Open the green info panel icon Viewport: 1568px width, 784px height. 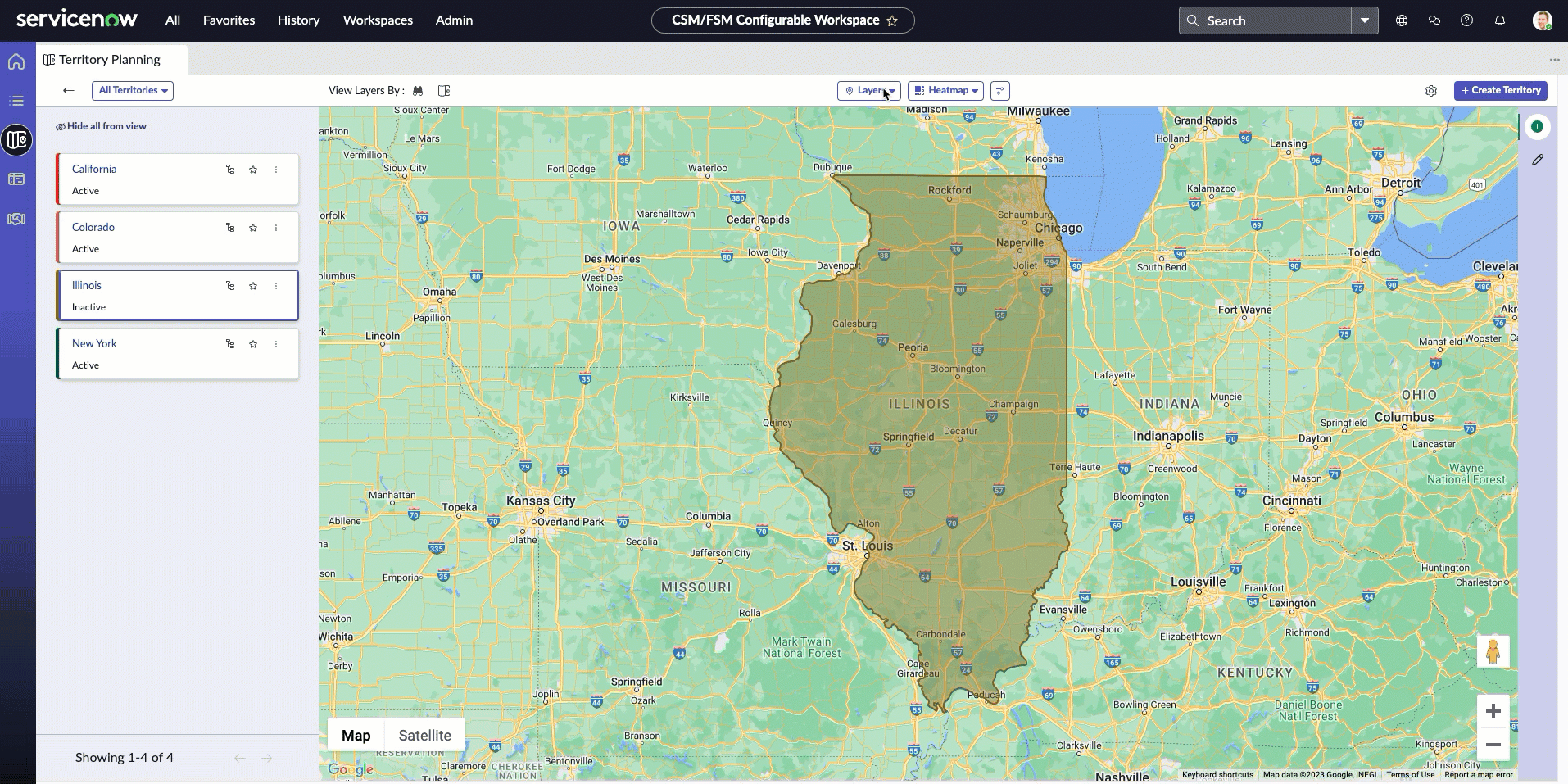[1537, 126]
